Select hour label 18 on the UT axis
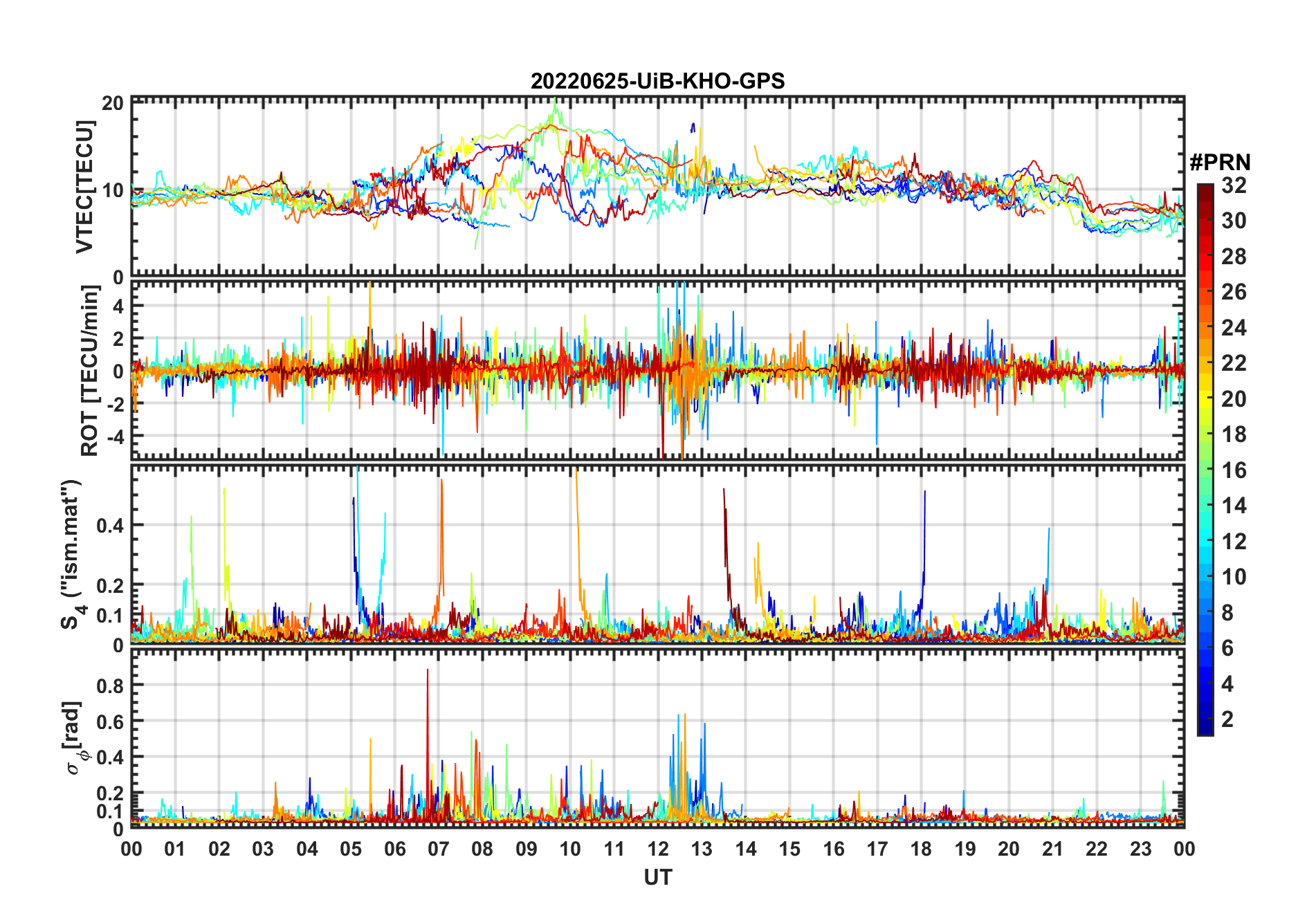The image size is (1316, 920). (921, 849)
